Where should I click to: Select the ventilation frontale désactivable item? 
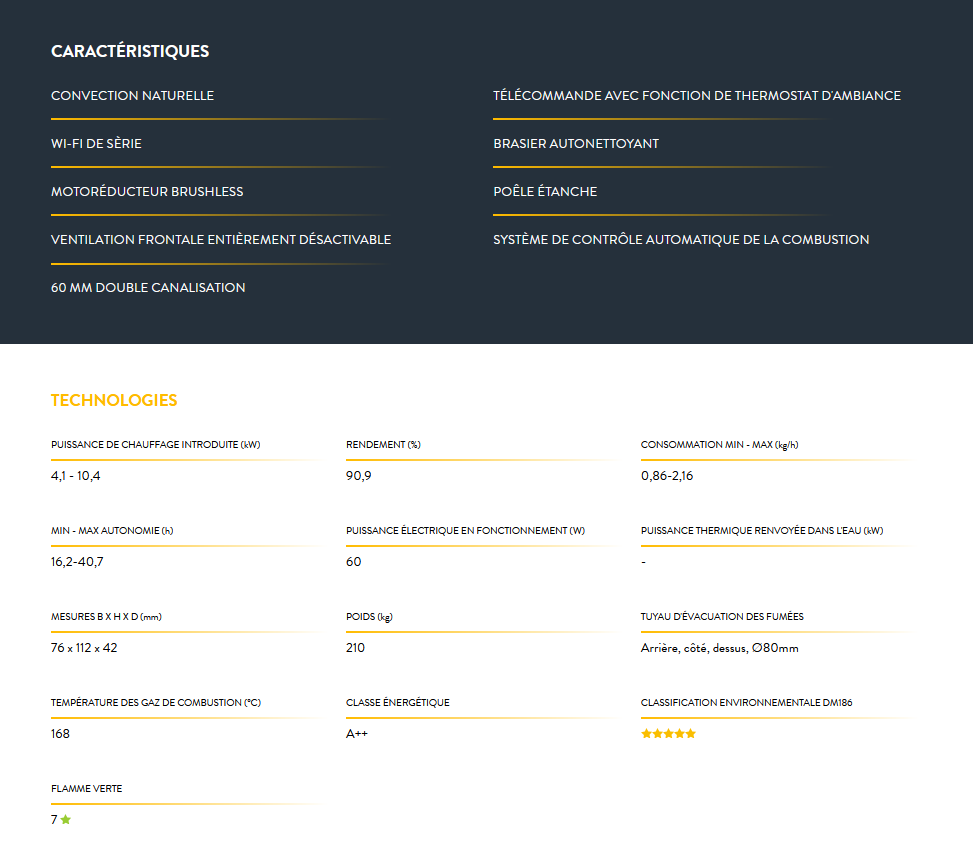(x=221, y=240)
